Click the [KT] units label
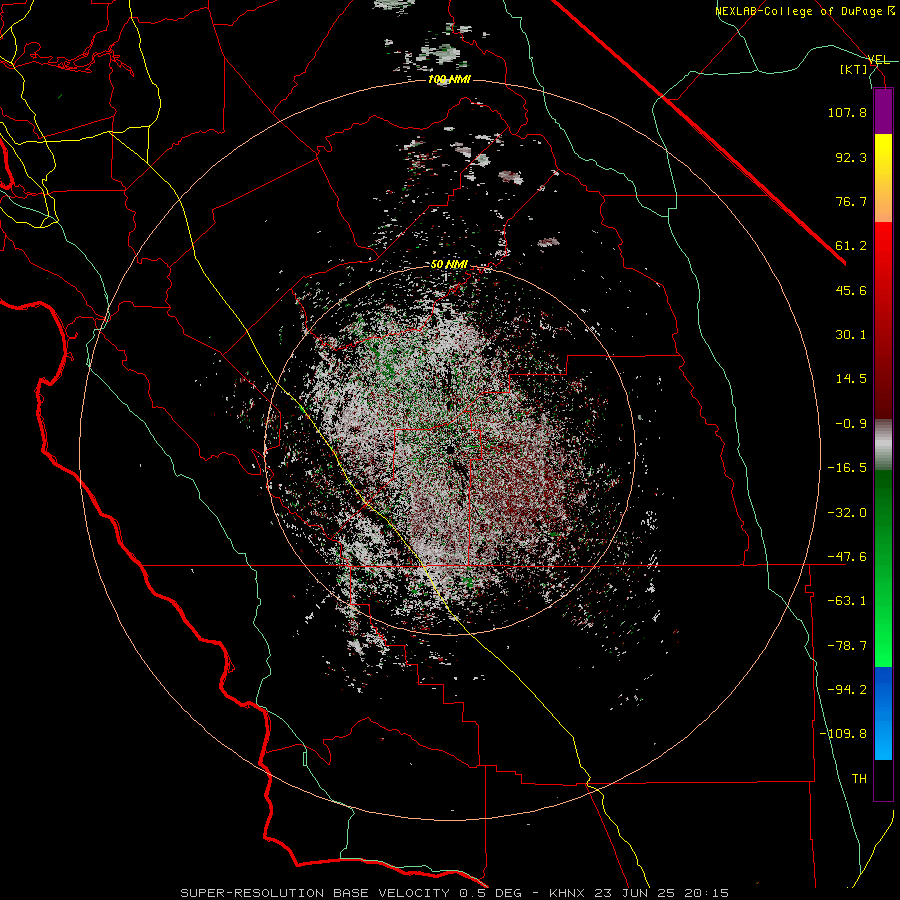900x900 pixels. pos(854,69)
